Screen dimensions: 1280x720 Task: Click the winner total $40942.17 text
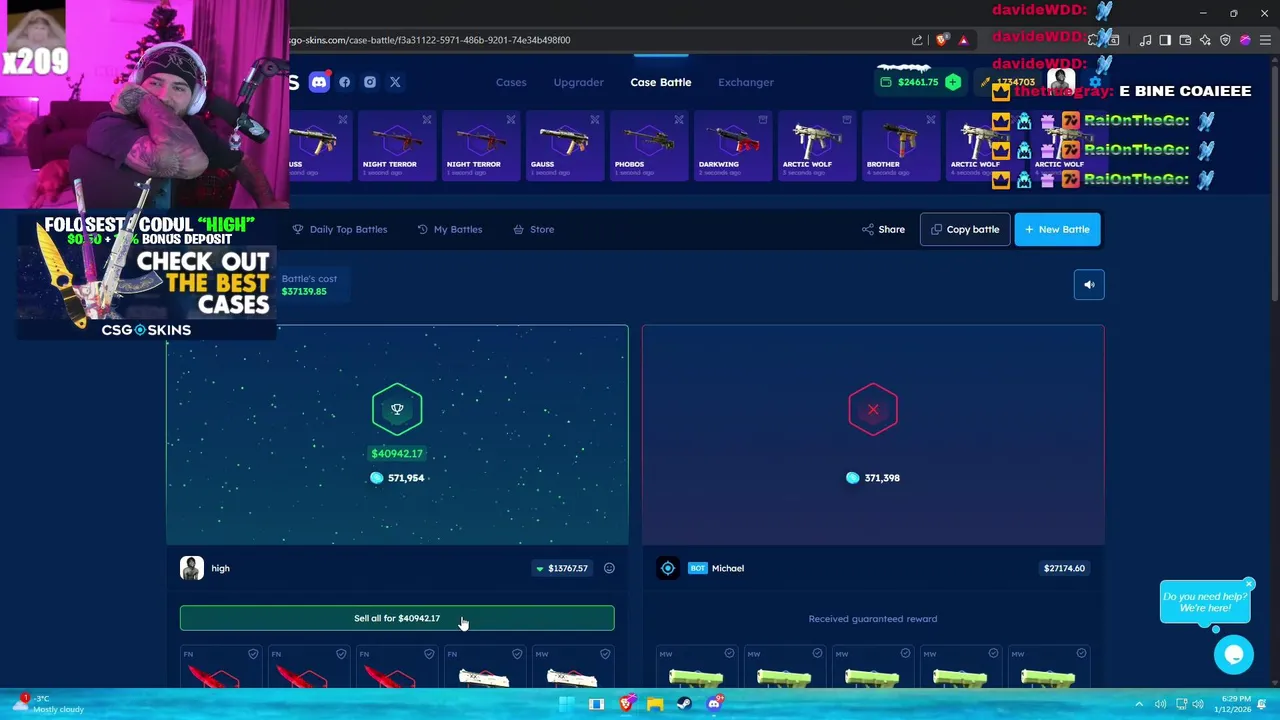[397, 454]
